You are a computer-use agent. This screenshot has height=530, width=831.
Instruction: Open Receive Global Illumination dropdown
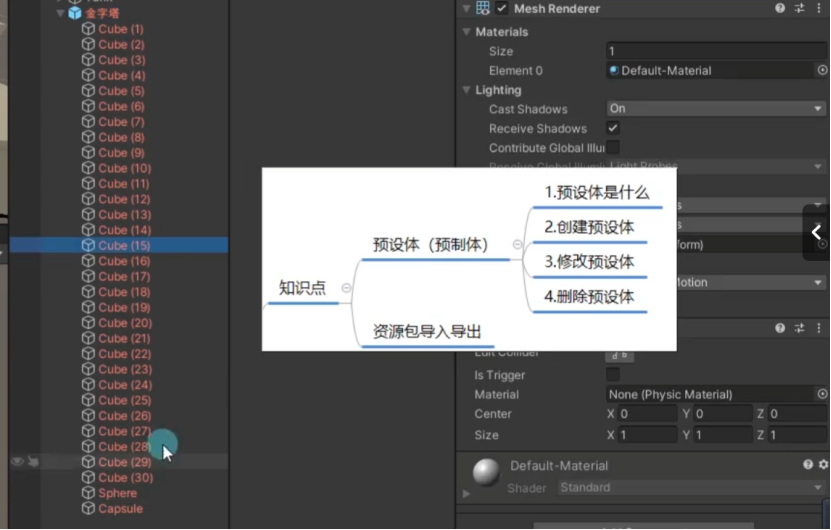tap(716, 166)
